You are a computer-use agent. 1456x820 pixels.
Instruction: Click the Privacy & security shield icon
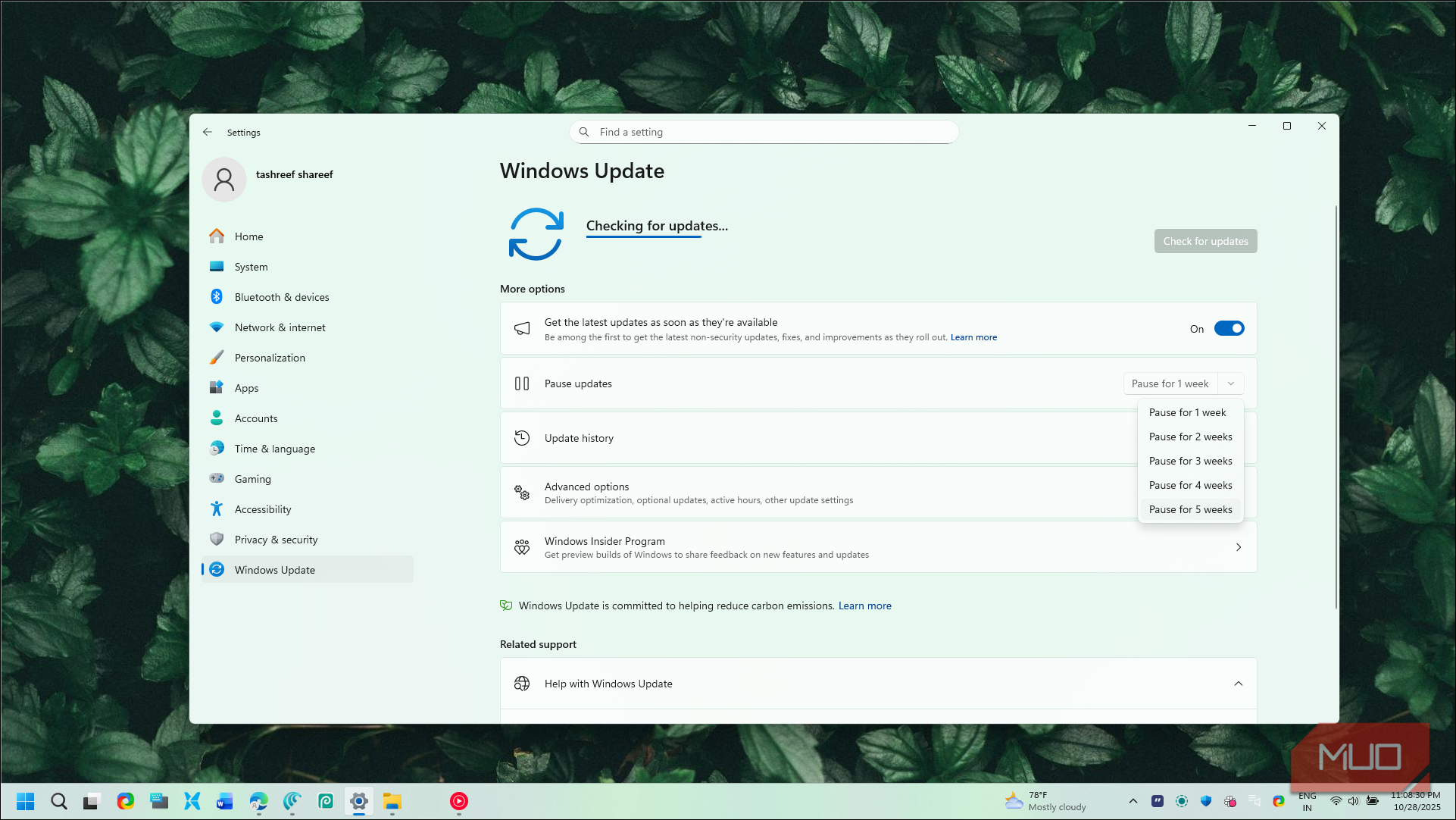click(217, 540)
